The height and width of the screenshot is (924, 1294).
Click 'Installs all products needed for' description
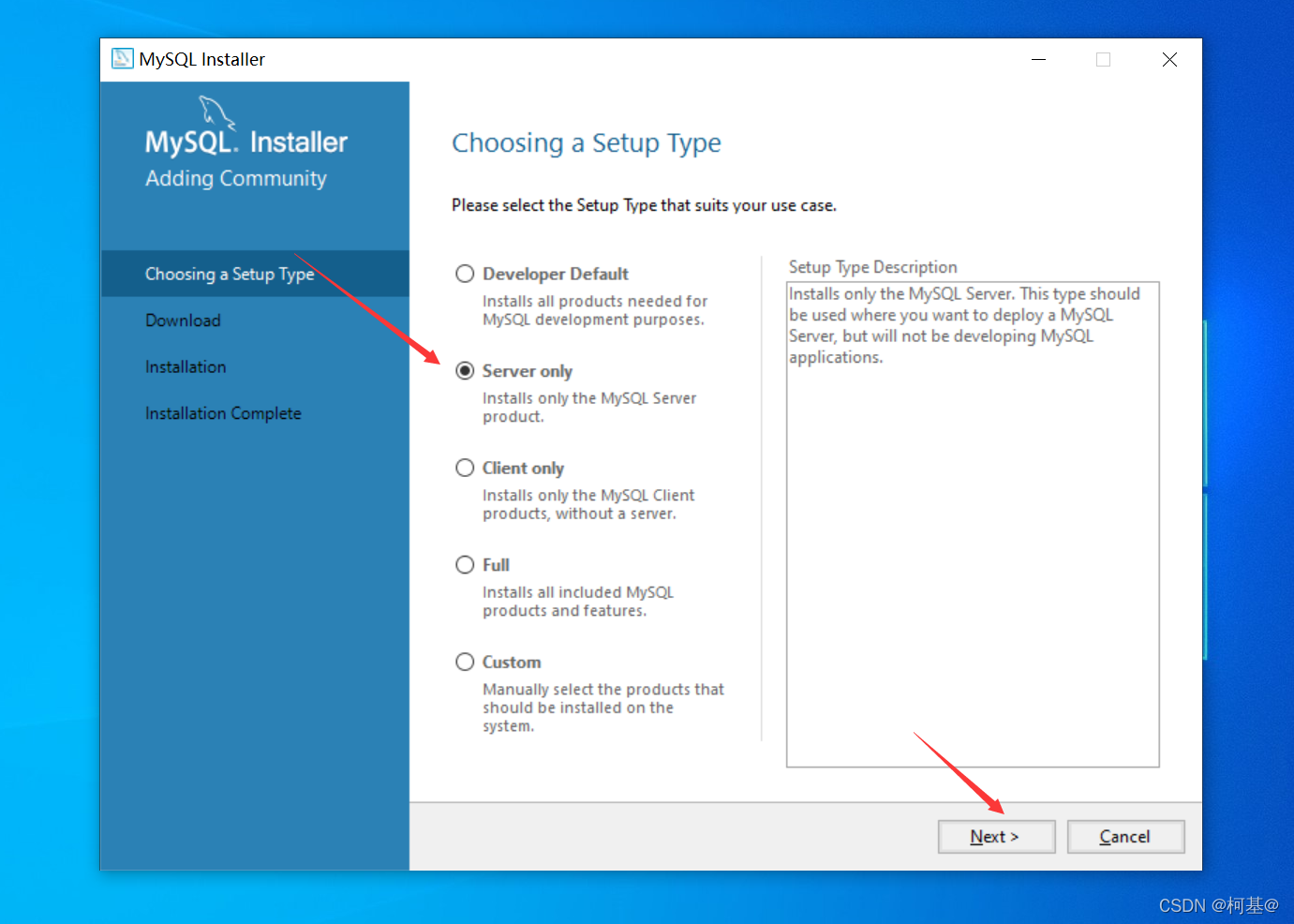[595, 310]
